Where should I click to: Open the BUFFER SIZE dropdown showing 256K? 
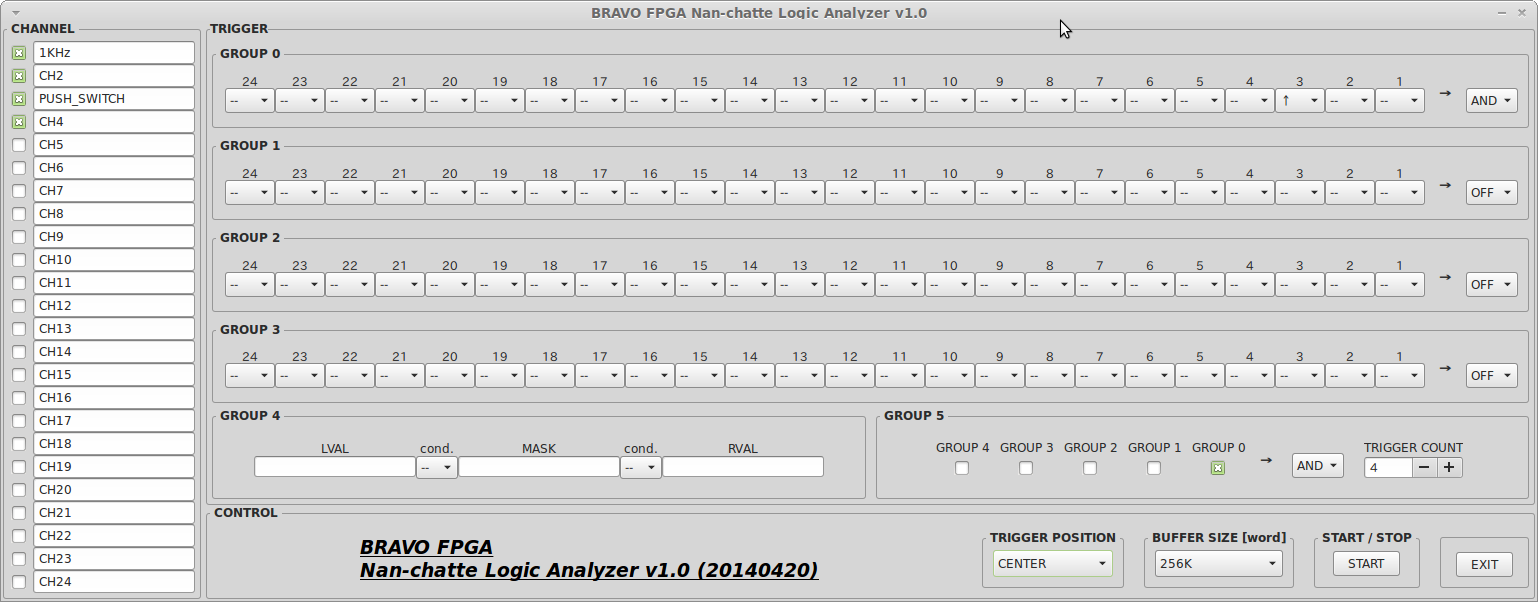coord(1218,563)
